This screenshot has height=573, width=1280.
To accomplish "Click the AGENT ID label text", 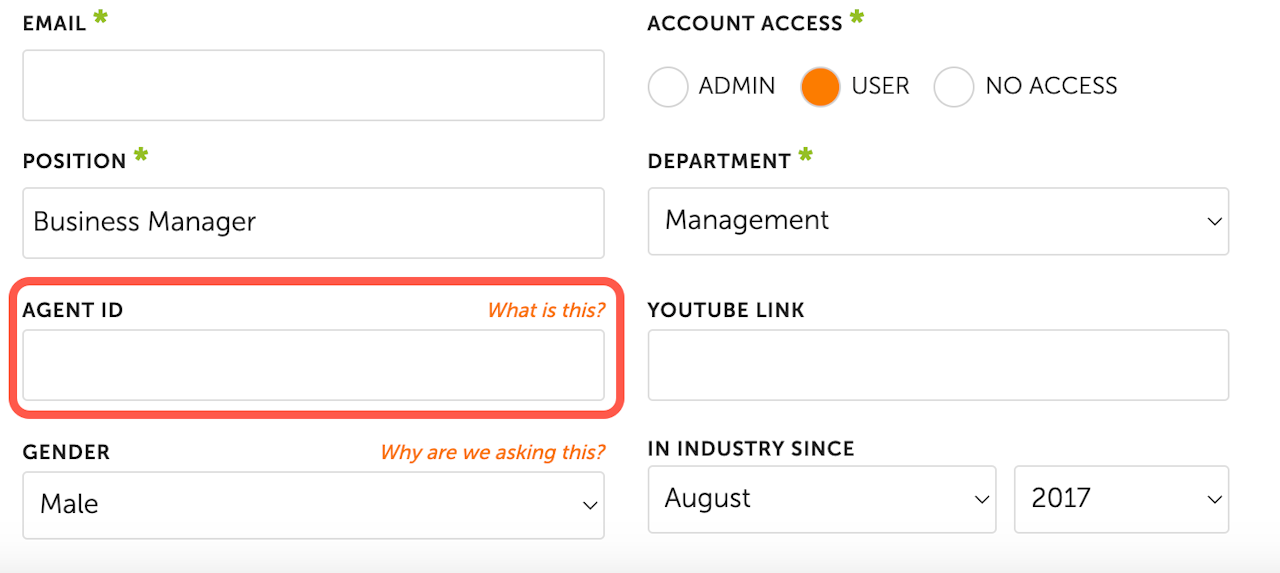I will [x=73, y=310].
